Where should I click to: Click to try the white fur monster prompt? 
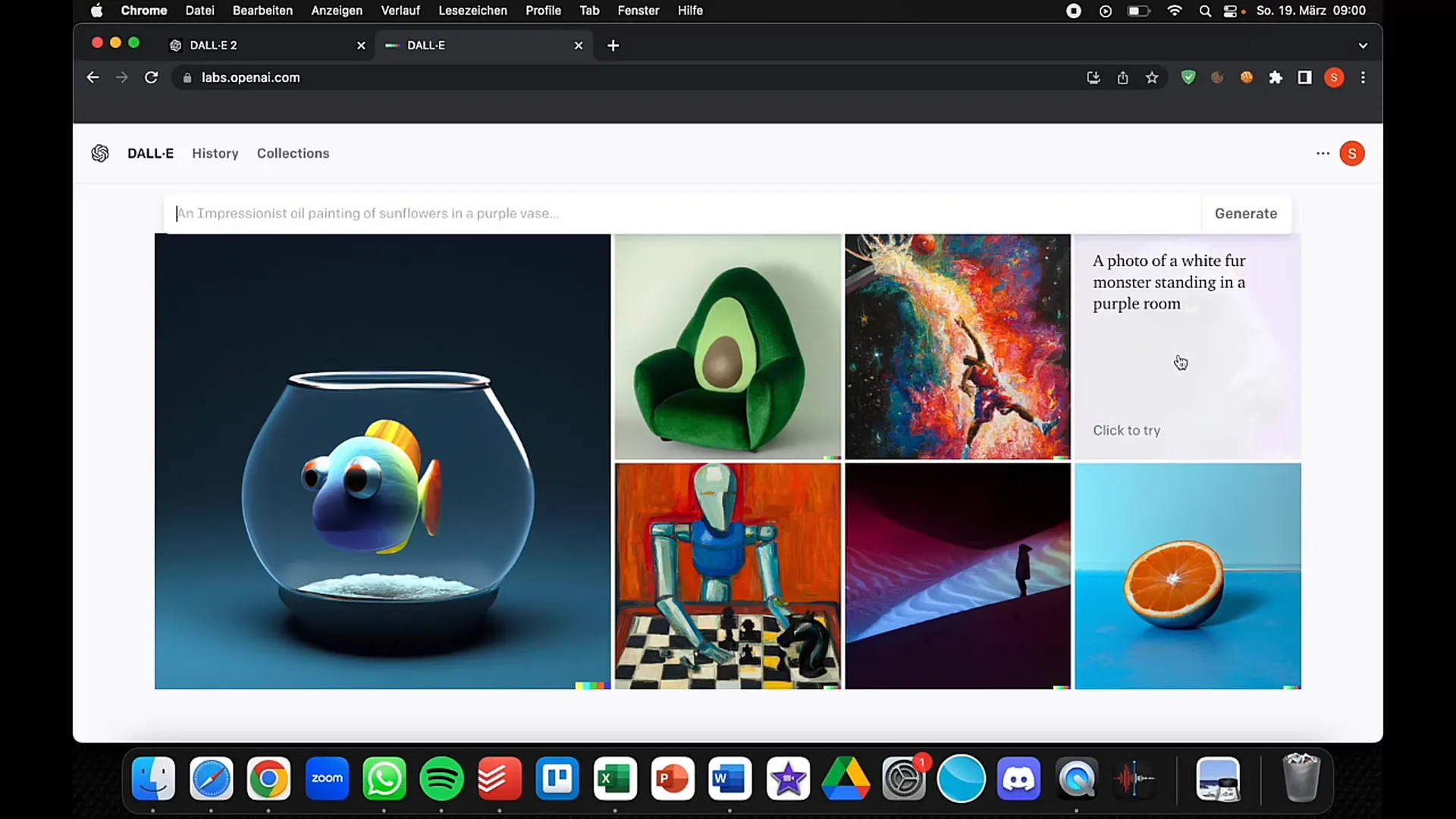1128,430
